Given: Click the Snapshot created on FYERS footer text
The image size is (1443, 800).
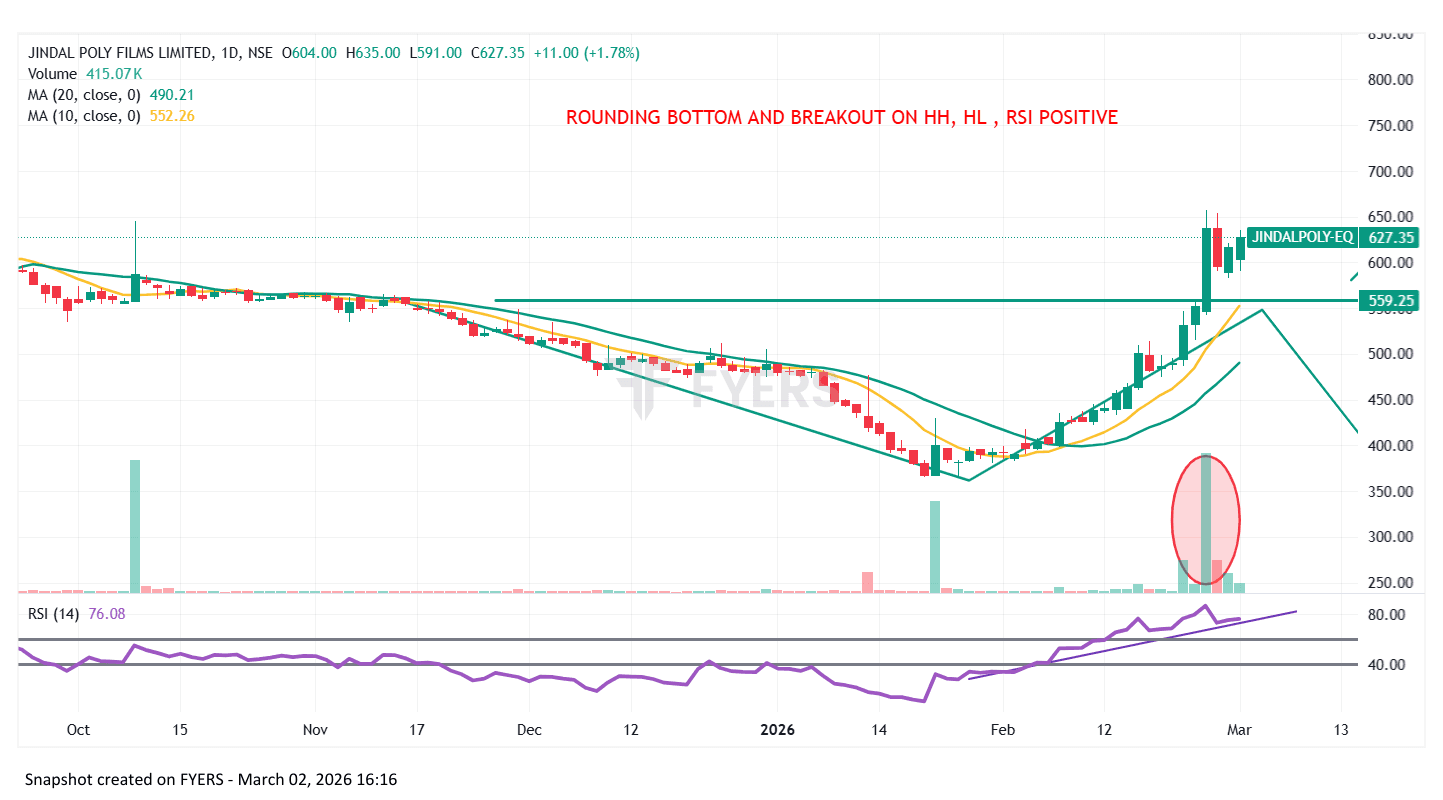Looking at the screenshot, I should click(x=211, y=779).
